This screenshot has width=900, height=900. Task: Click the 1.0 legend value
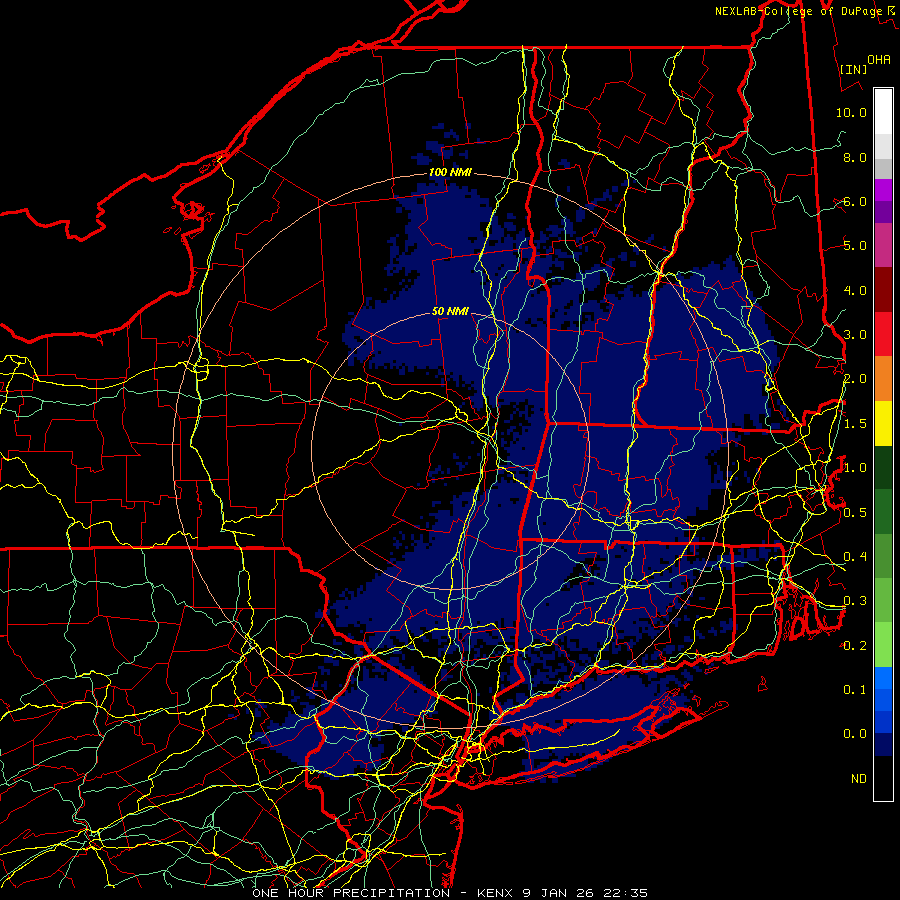[855, 468]
